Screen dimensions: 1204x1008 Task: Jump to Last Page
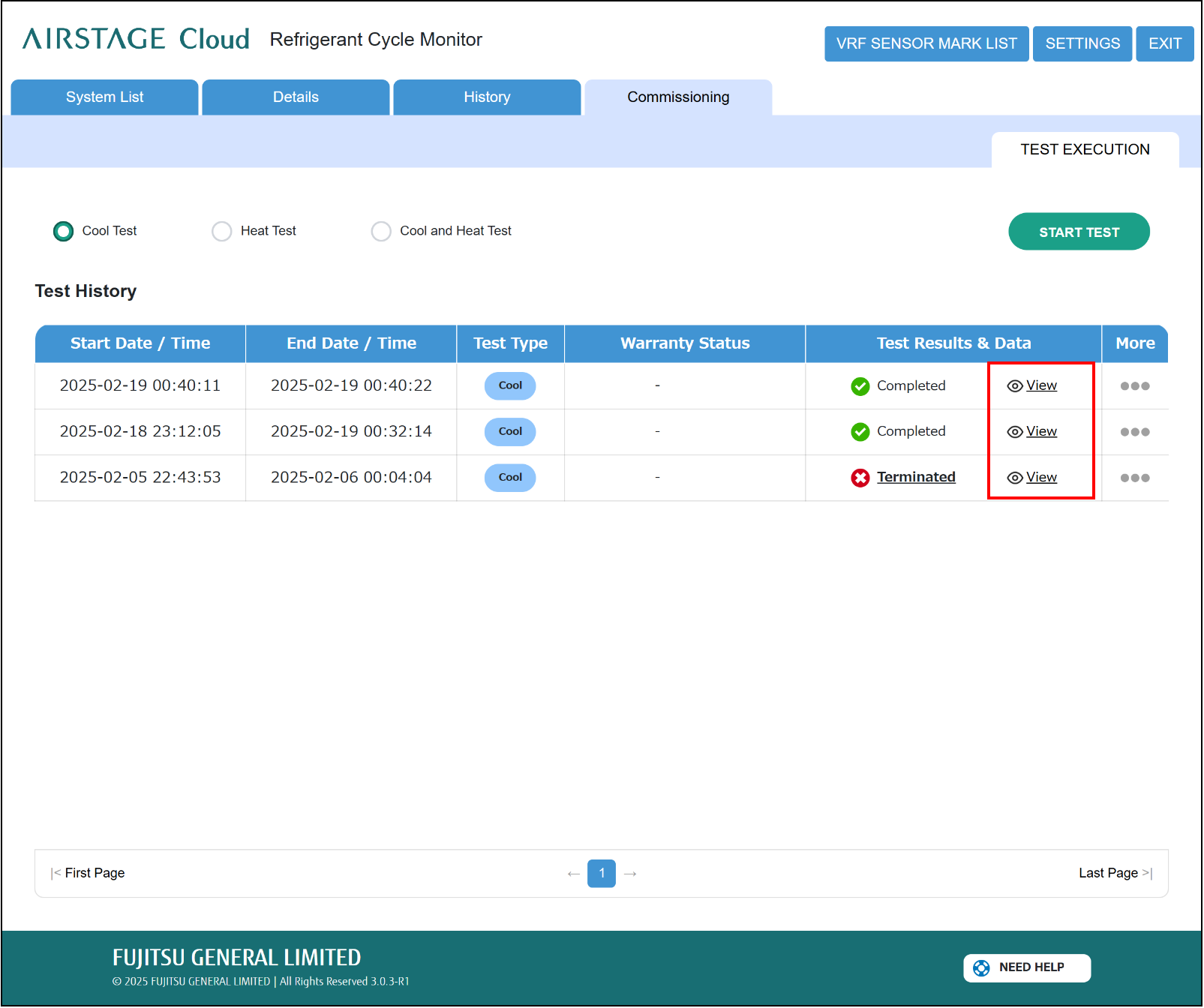tap(1115, 873)
